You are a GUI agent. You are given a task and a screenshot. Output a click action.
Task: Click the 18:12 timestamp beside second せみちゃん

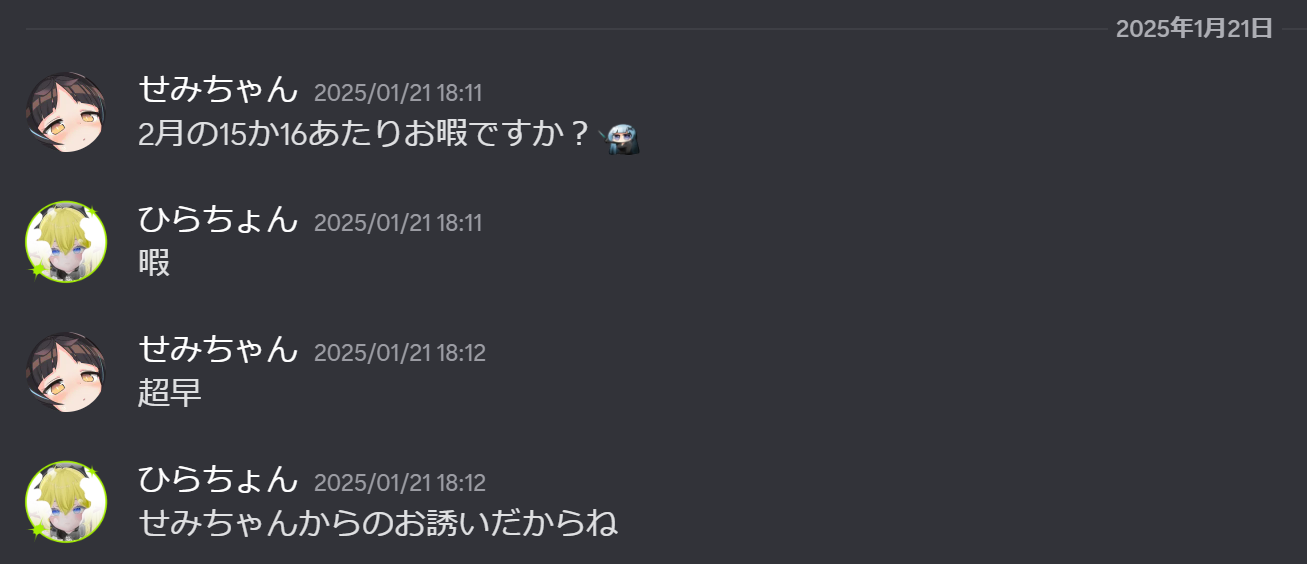400,353
